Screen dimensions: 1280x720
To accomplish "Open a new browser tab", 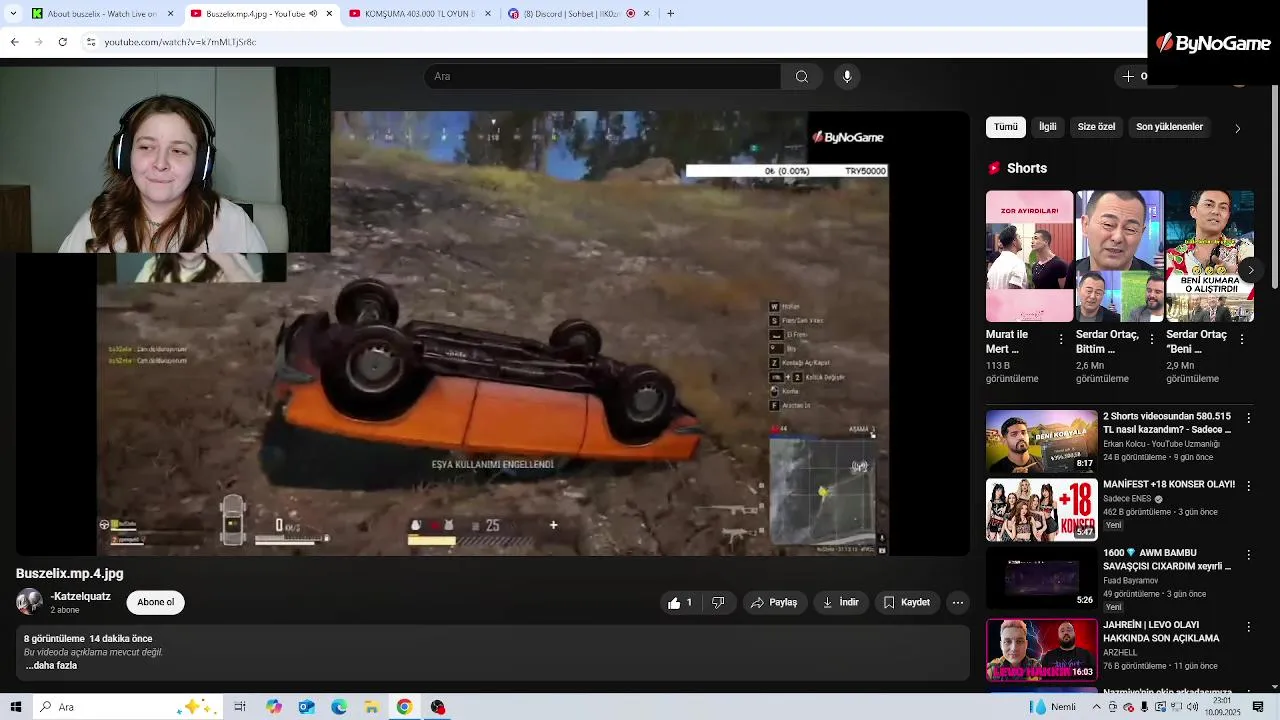I will 670,13.
